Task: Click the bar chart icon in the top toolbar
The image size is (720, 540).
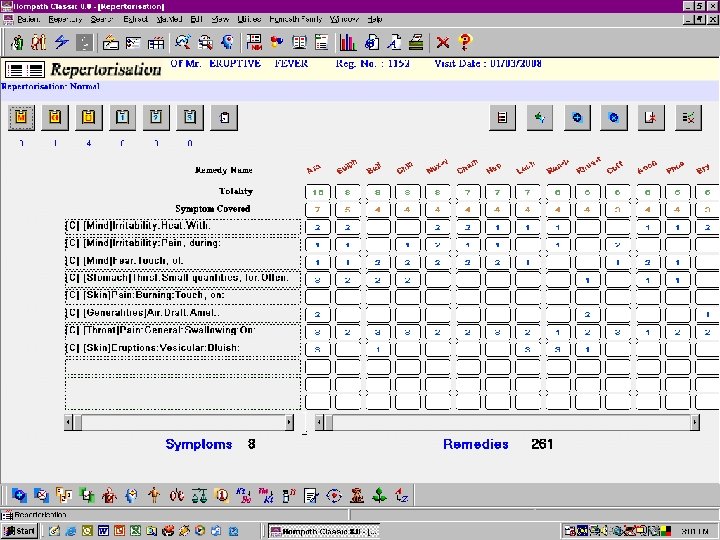Action: coord(348,42)
